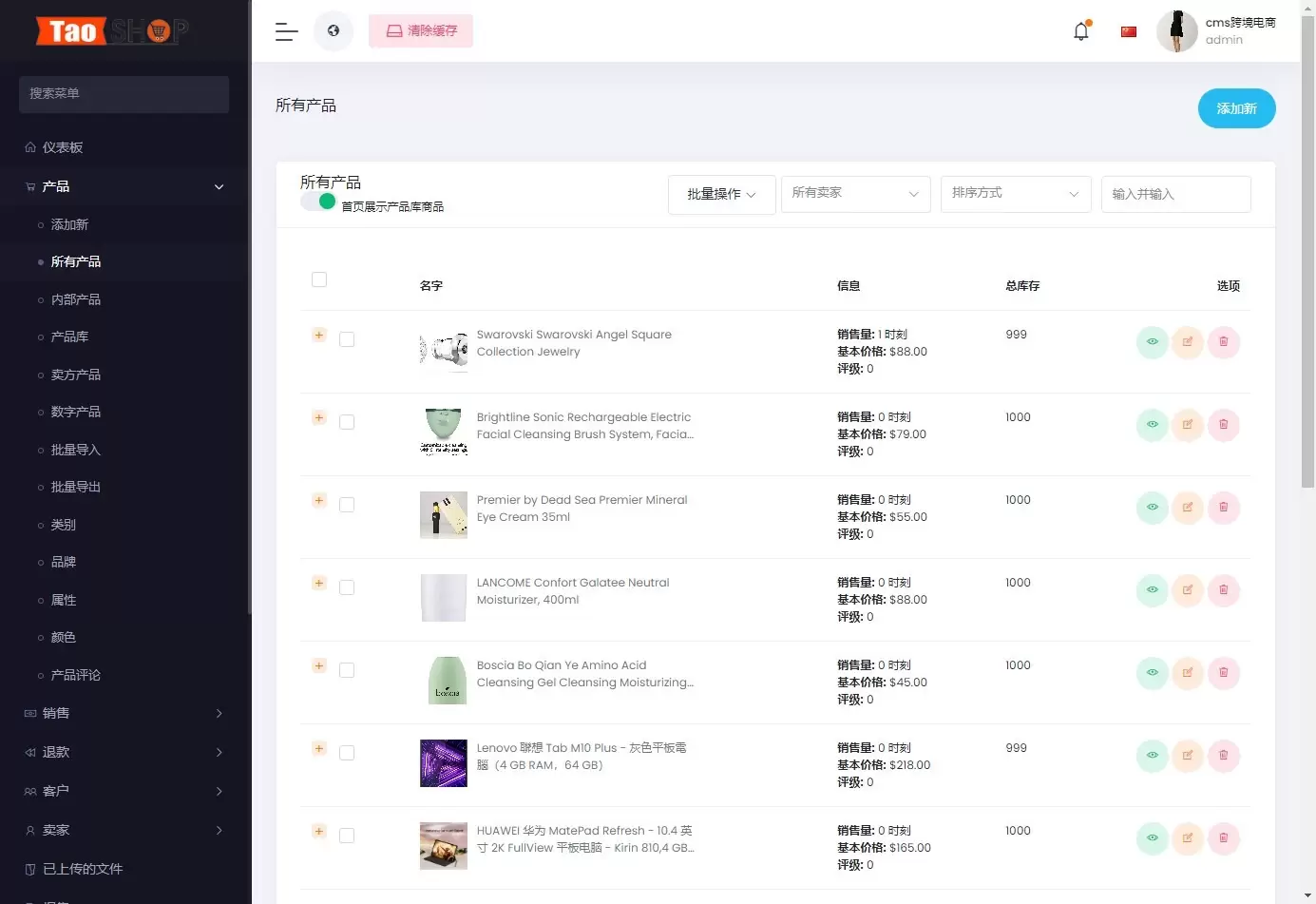The height and width of the screenshot is (904, 1316).
Task: Expand the 客户 sidebar menu
Action: point(124,791)
